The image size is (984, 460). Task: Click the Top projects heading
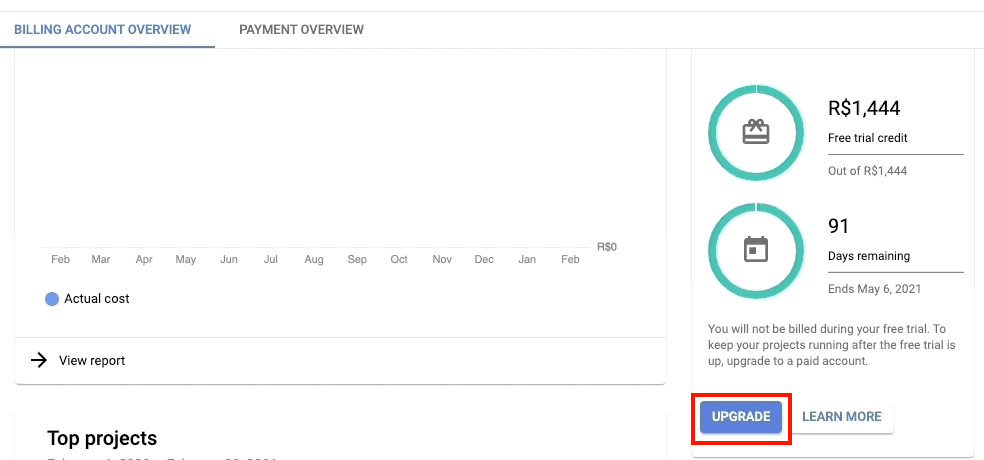[102, 438]
